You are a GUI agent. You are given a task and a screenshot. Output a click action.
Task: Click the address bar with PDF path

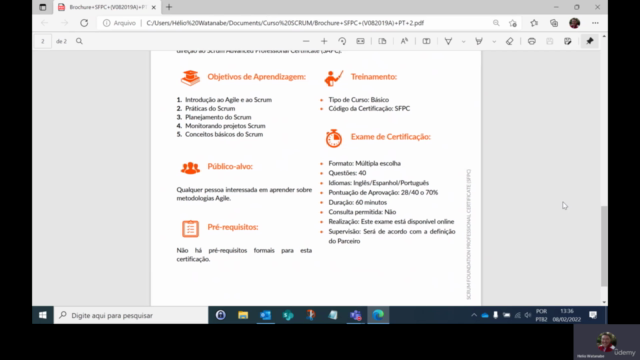tap(285, 23)
